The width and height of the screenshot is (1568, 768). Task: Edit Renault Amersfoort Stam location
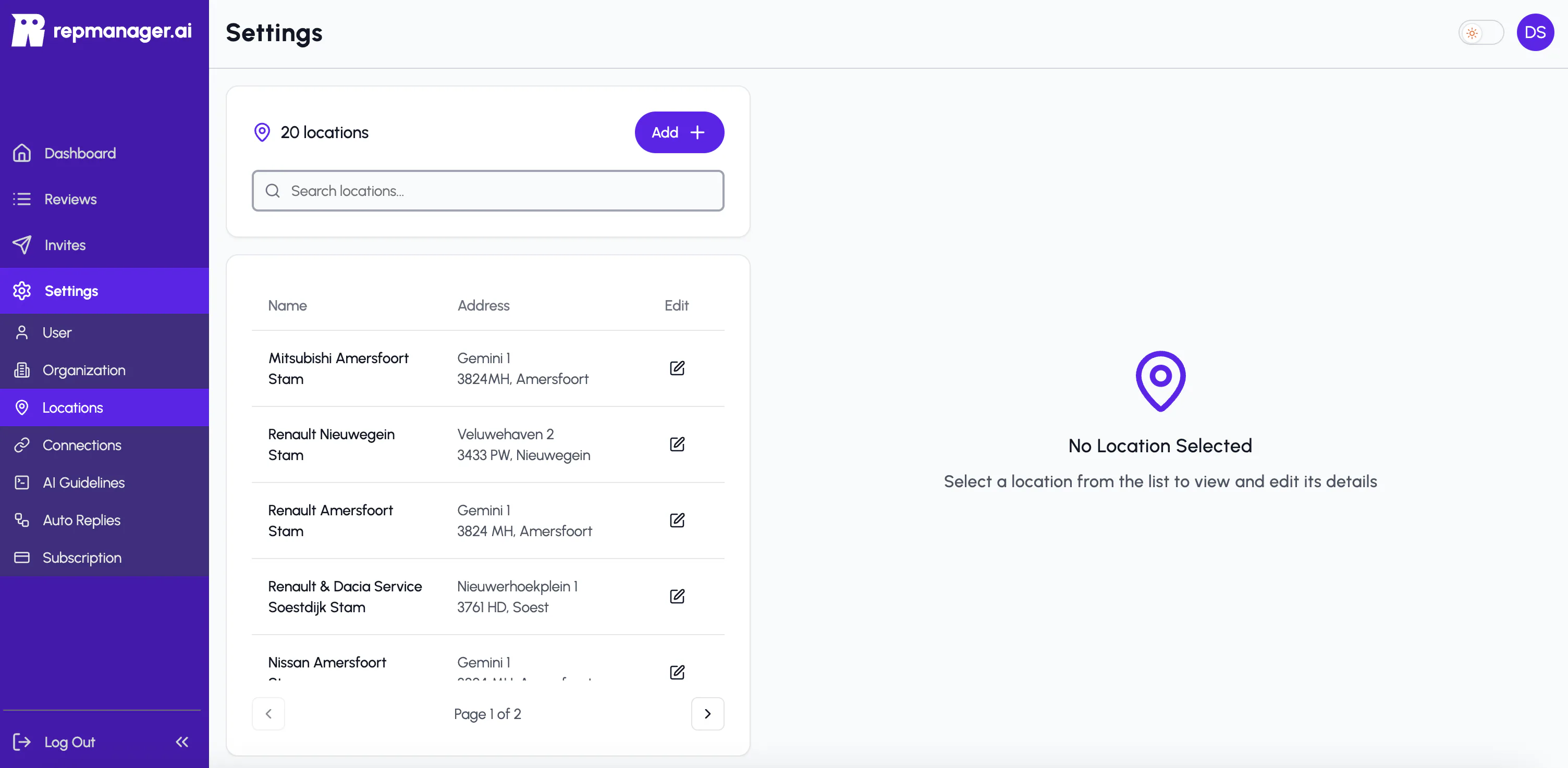click(x=677, y=521)
